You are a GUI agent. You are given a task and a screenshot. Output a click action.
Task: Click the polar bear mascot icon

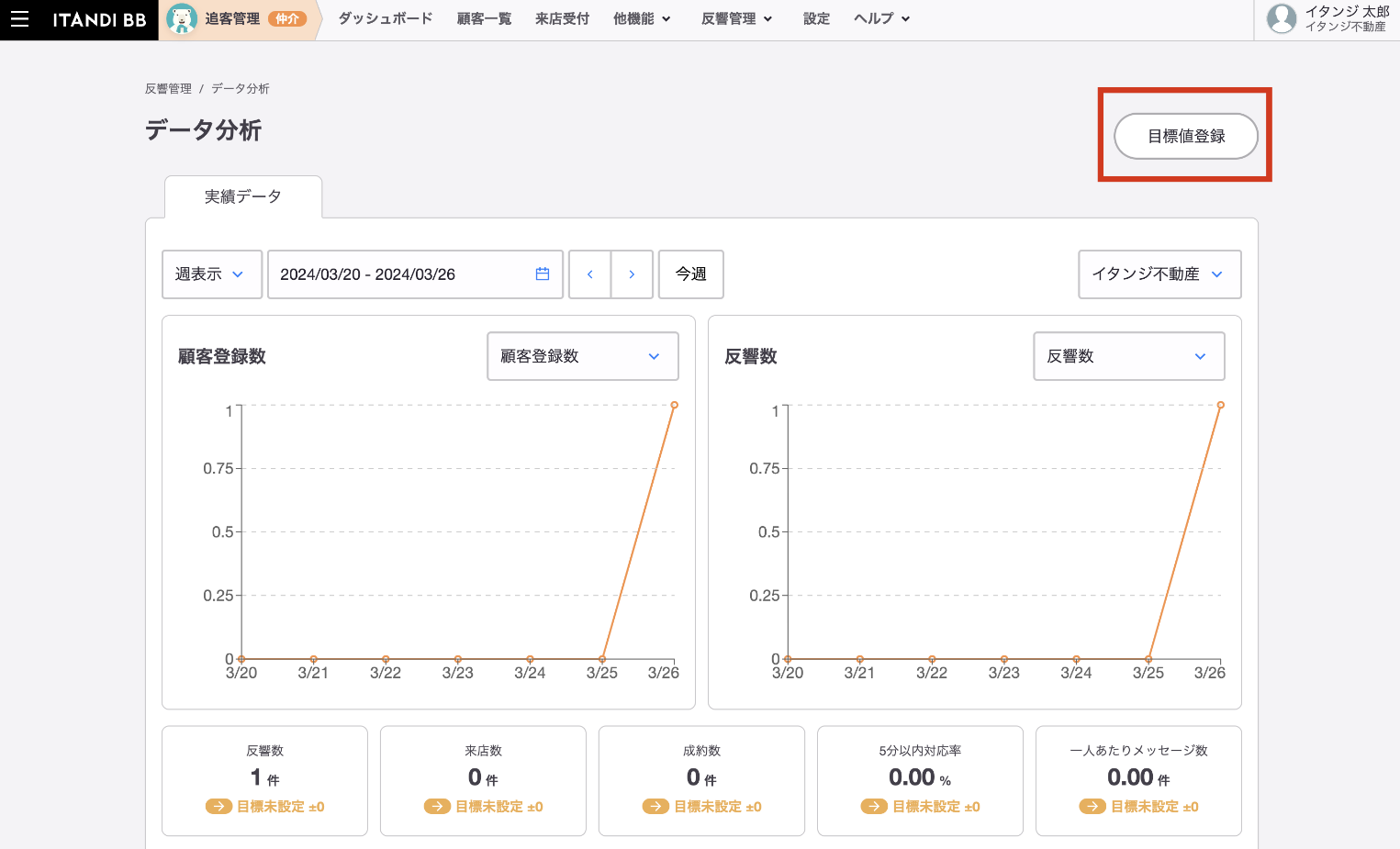(x=182, y=18)
